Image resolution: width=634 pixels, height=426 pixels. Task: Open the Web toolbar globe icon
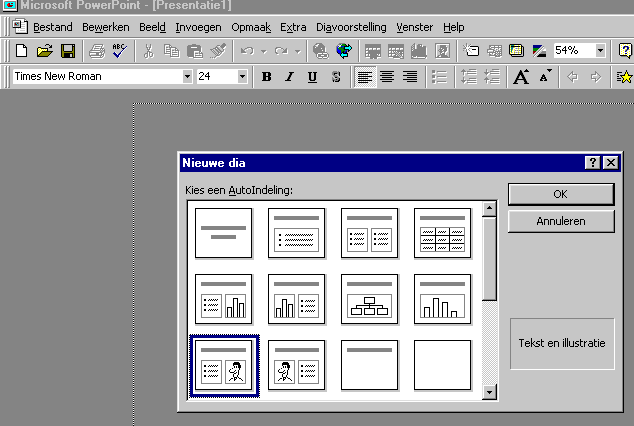pyautogui.click(x=344, y=51)
